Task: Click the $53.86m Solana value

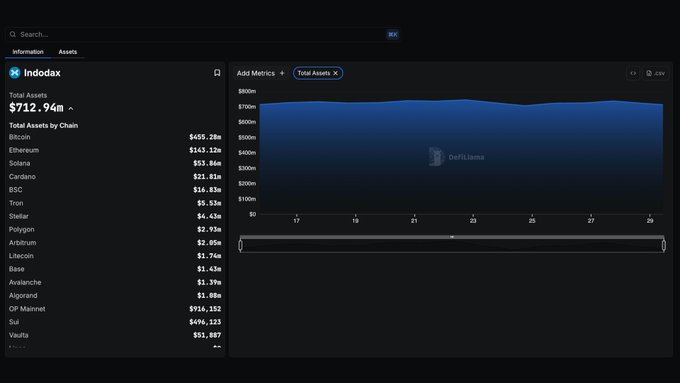Action: (207, 164)
